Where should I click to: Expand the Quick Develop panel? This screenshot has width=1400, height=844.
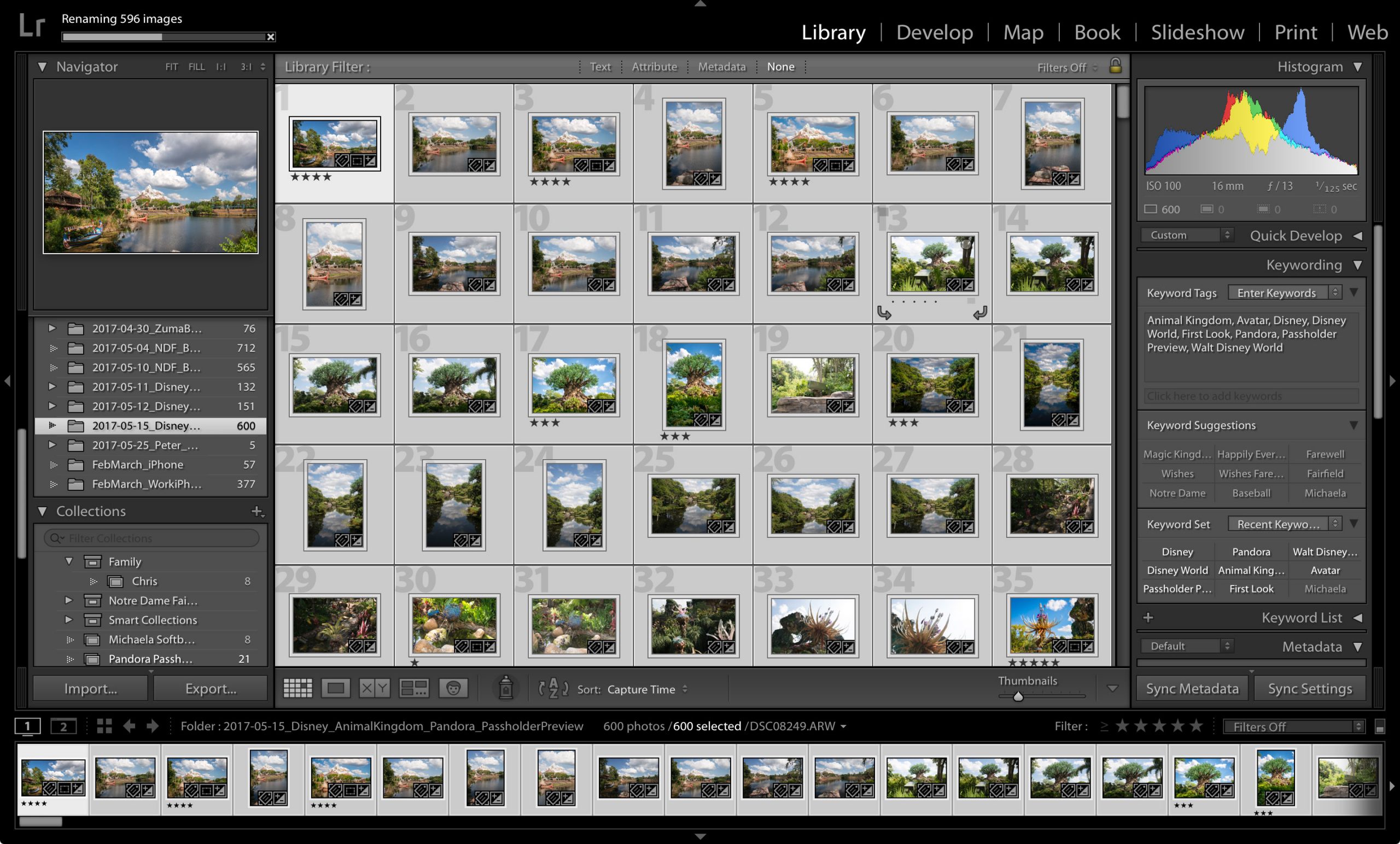pos(1358,236)
